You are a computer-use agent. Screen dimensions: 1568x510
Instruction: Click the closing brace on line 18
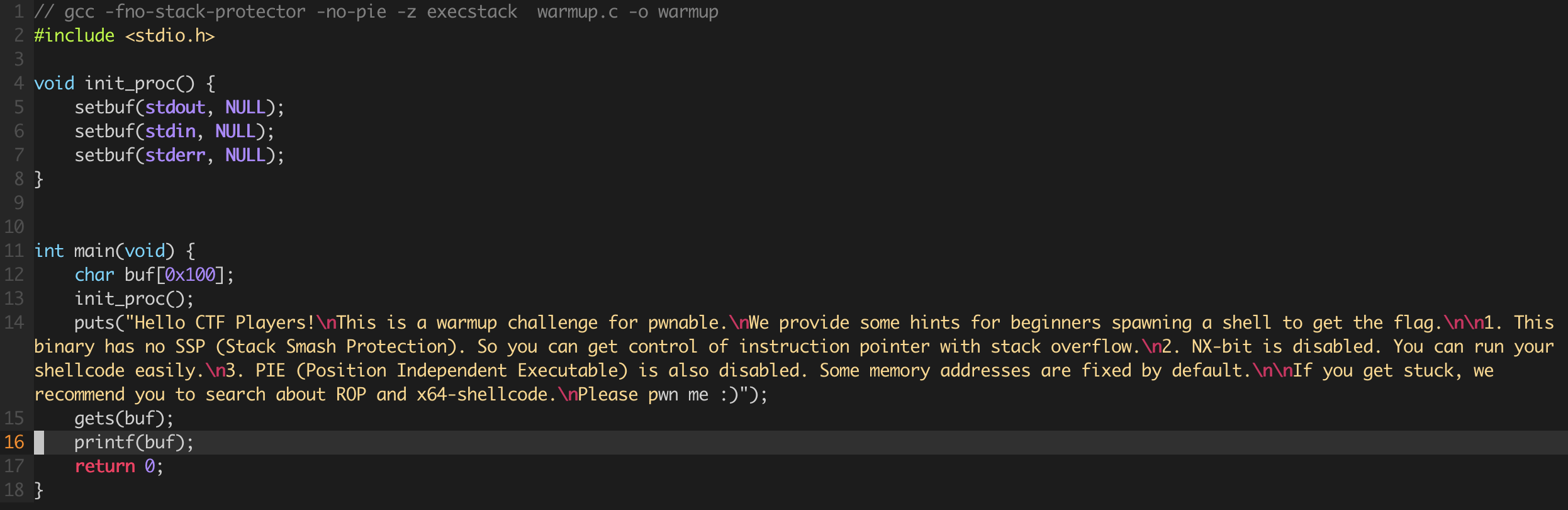point(39,490)
